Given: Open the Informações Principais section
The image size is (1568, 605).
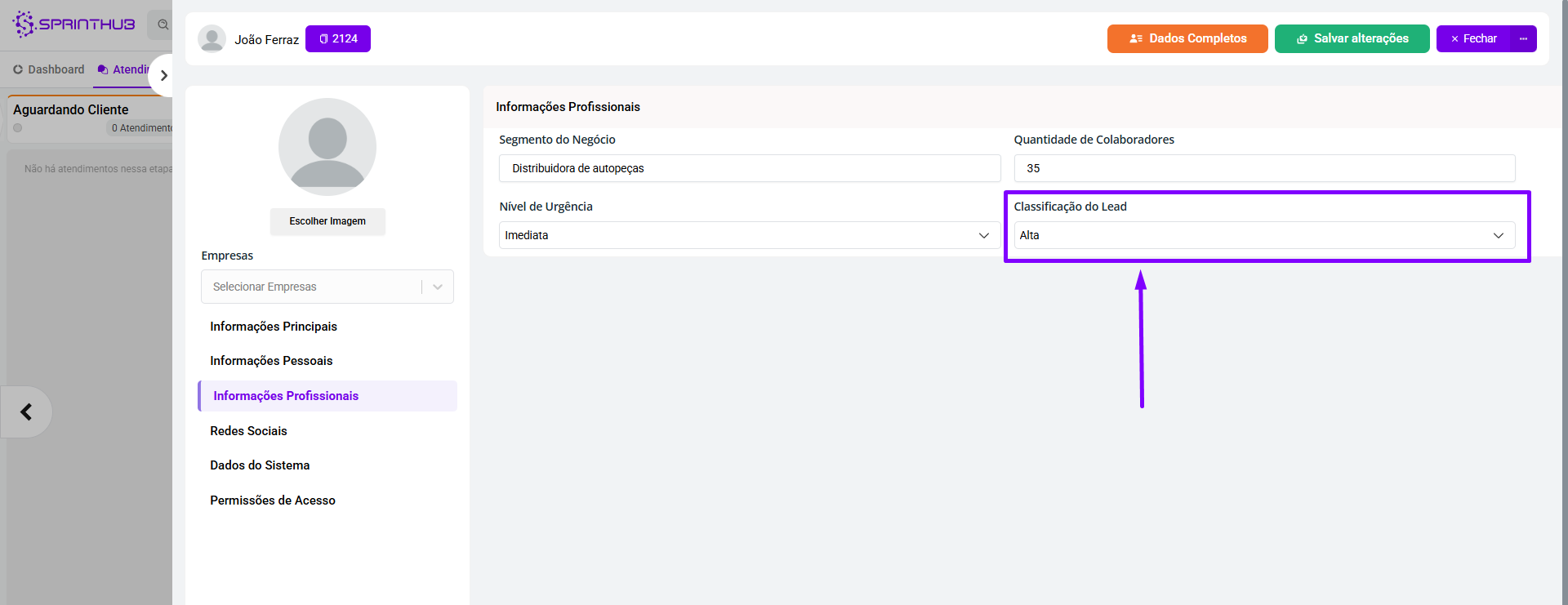Looking at the screenshot, I should coord(274,327).
